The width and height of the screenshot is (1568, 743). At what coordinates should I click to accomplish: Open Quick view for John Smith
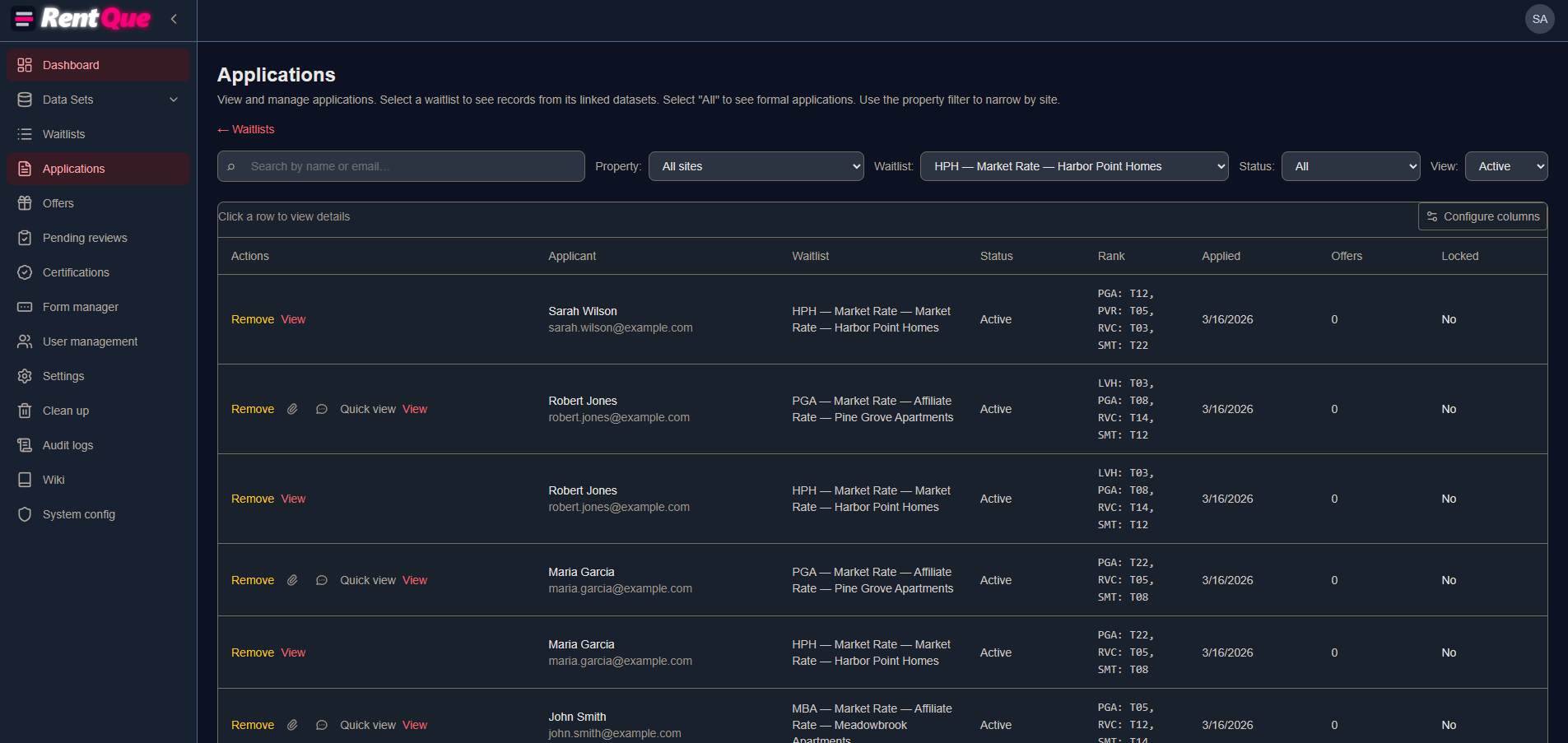pyautogui.click(x=368, y=725)
